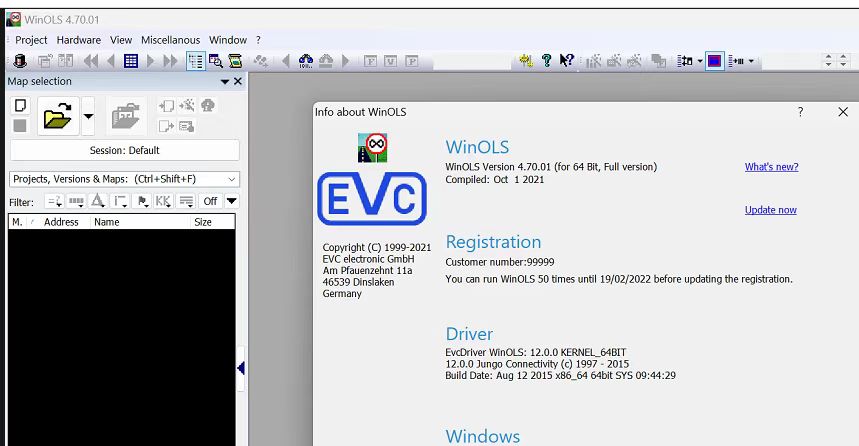Expand the black arrow after Off button
The height and width of the screenshot is (446, 859).
(232, 202)
